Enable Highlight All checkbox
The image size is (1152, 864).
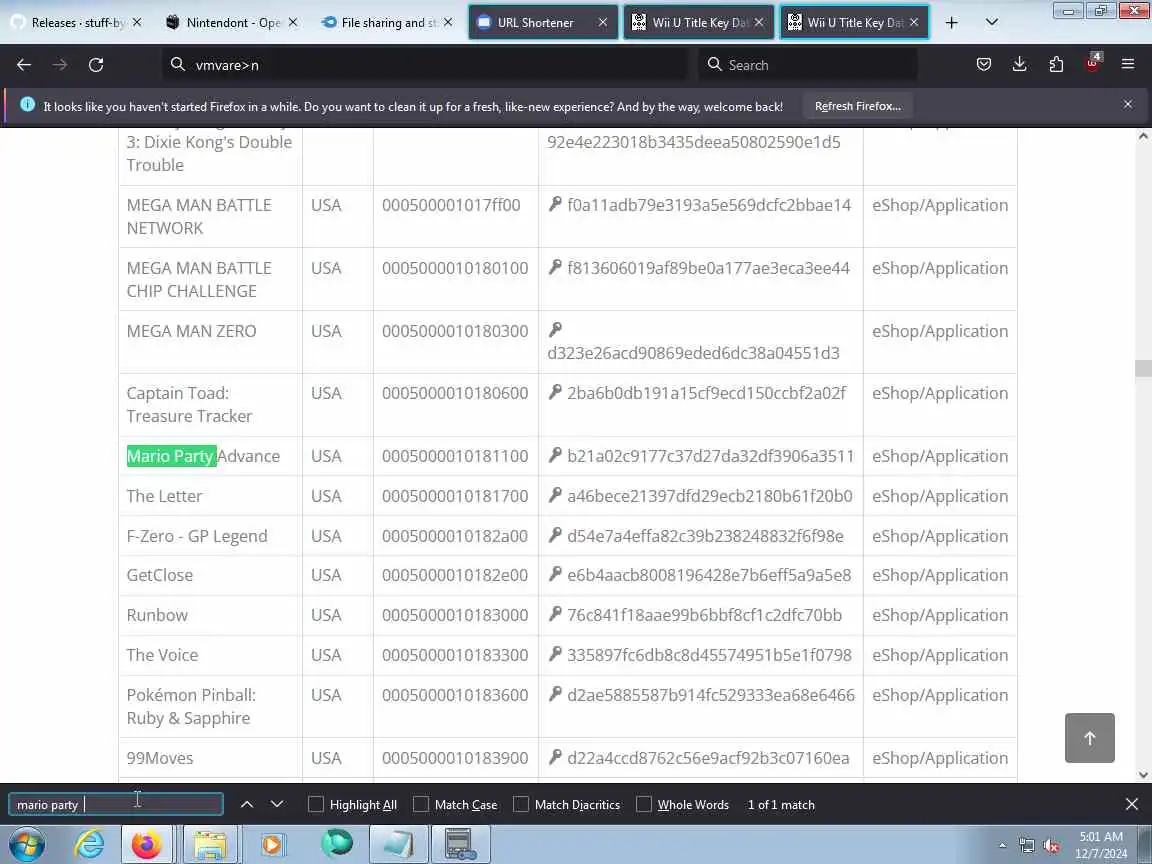[x=316, y=804]
